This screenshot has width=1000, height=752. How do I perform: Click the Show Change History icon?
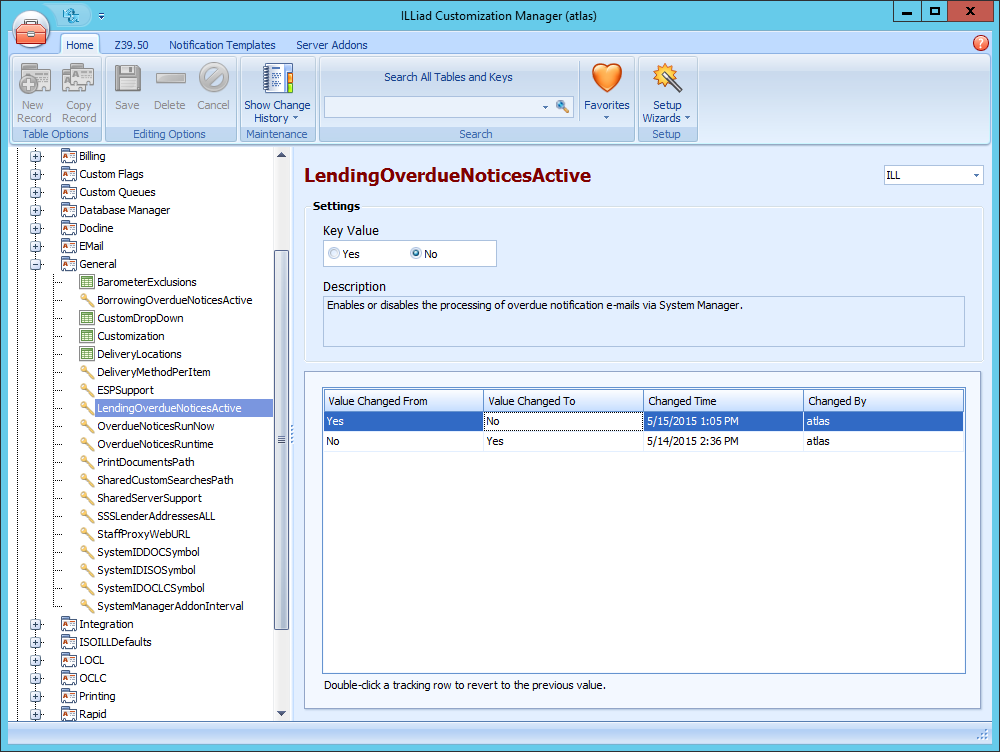point(277,79)
